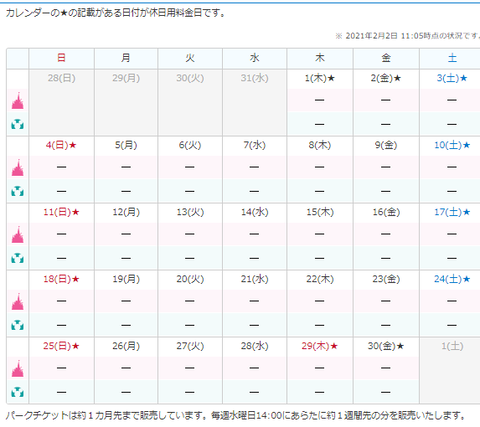The width and height of the screenshot is (480, 427).
Task: Click the teal globe icon in the 18(日) week row
Action: pyautogui.click(x=18, y=325)
